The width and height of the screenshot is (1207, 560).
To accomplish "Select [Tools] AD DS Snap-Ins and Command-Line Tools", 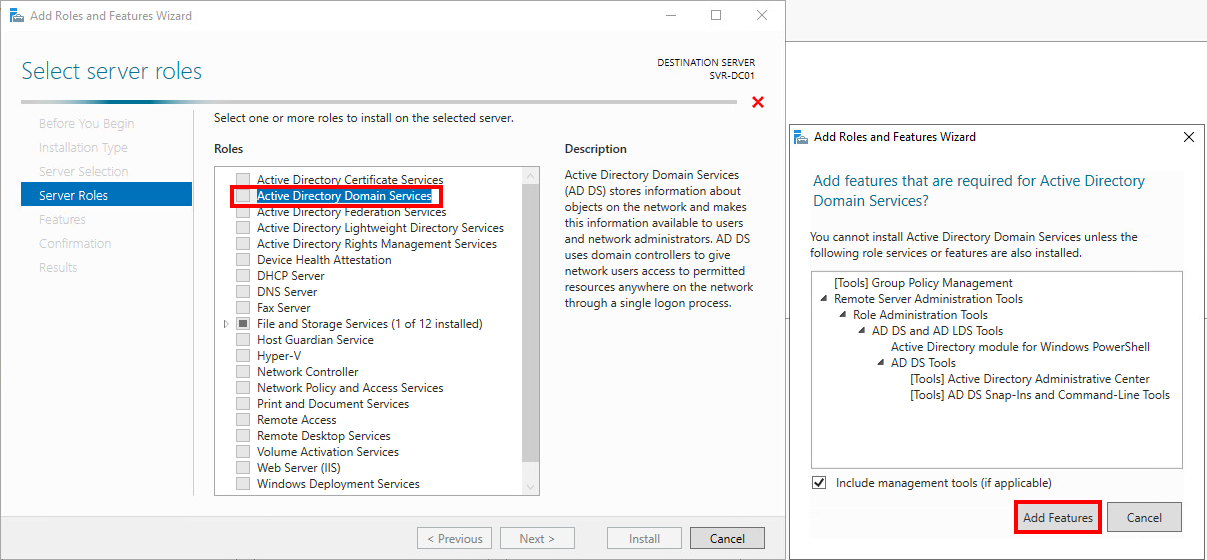I will pyautogui.click(x=1040, y=395).
